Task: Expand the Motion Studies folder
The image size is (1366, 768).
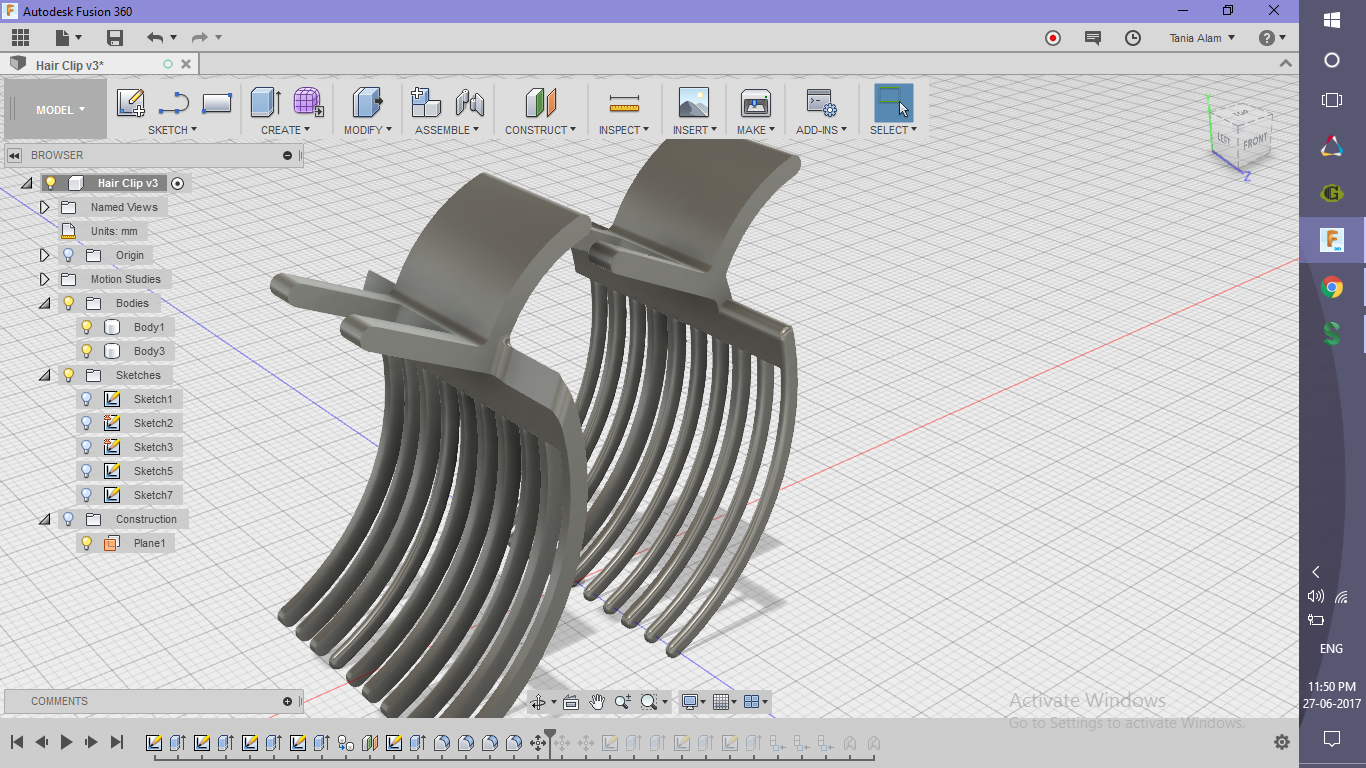Action: [44, 279]
